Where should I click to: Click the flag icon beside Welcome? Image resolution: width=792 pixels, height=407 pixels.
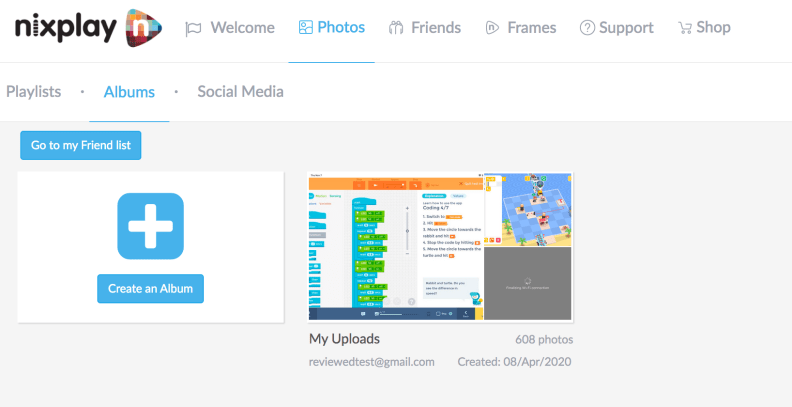point(193,28)
